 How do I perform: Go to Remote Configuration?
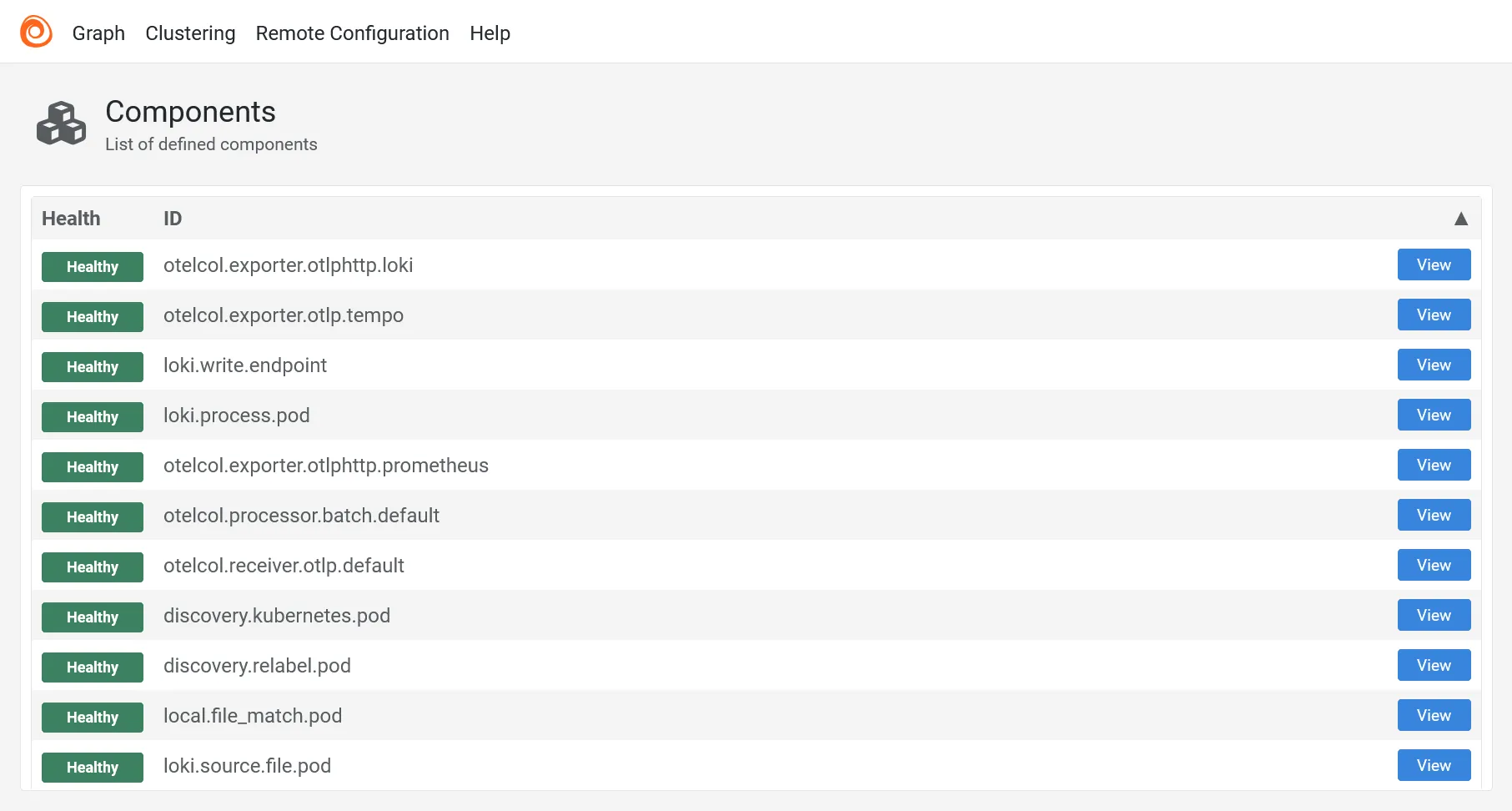click(352, 33)
